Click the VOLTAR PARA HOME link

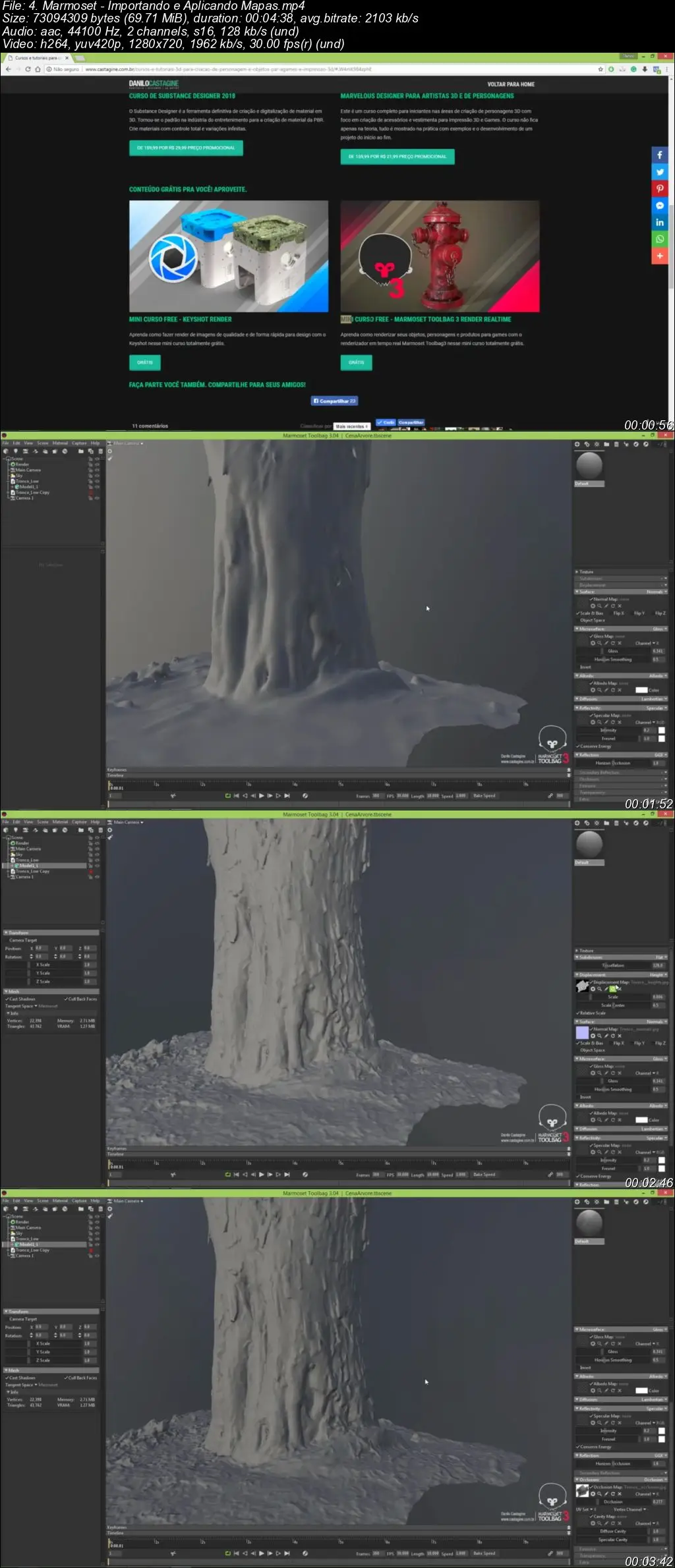coord(511,84)
